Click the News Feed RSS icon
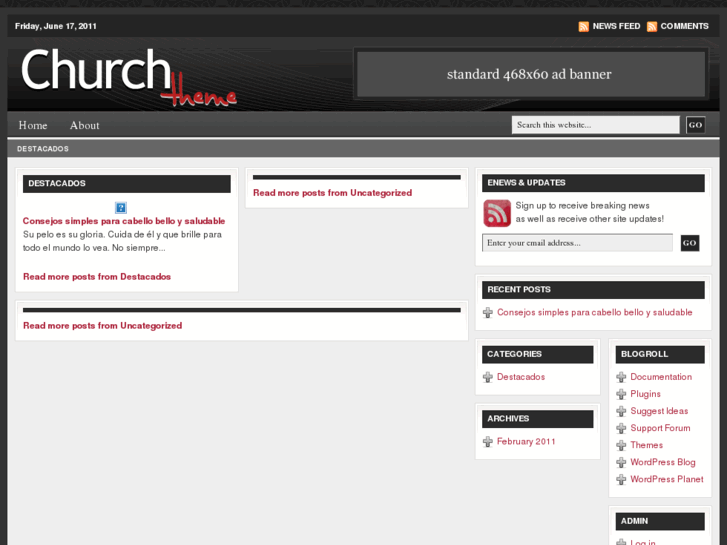The image size is (727, 545). (x=584, y=26)
